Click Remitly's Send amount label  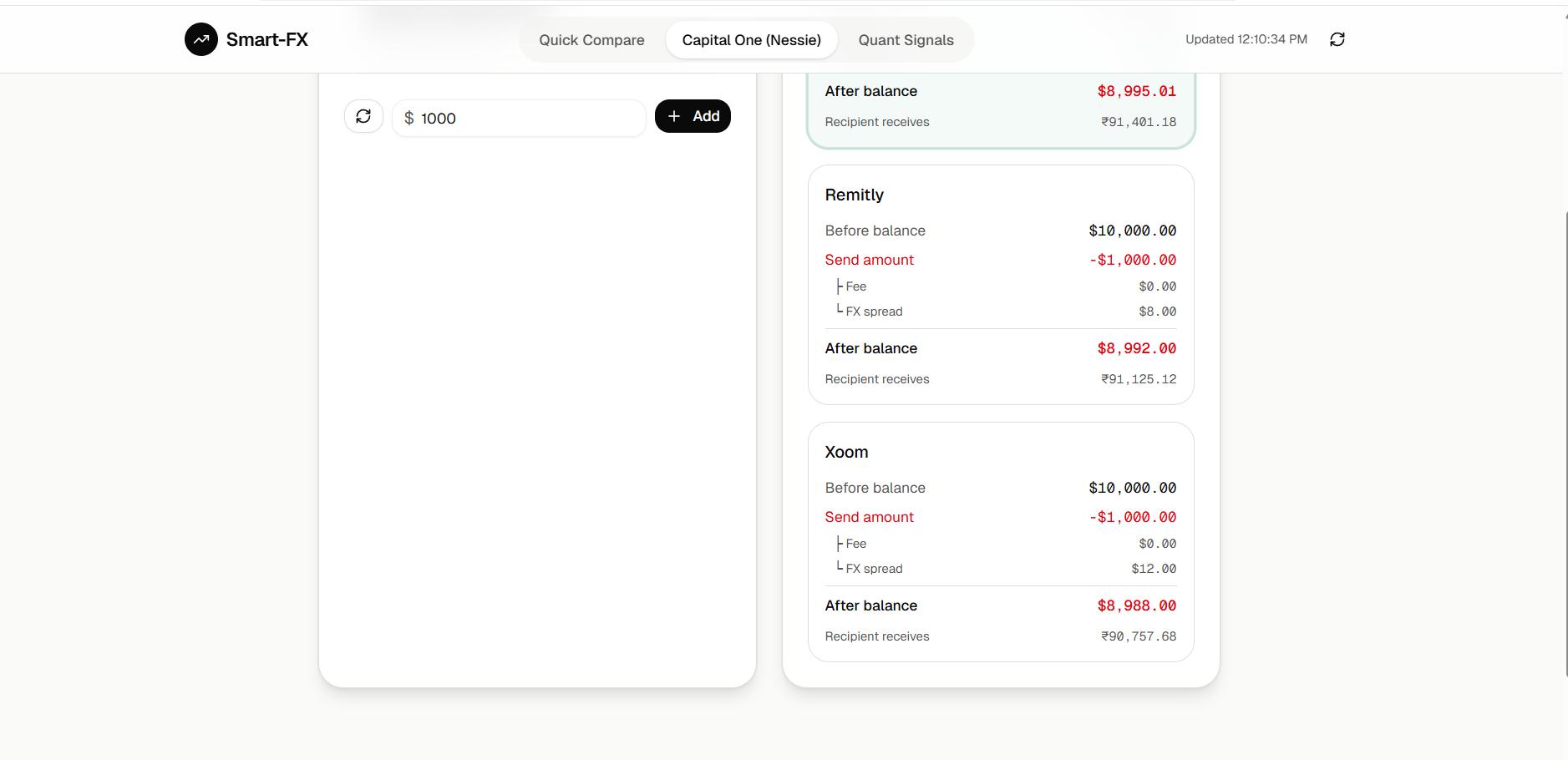[870, 260]
